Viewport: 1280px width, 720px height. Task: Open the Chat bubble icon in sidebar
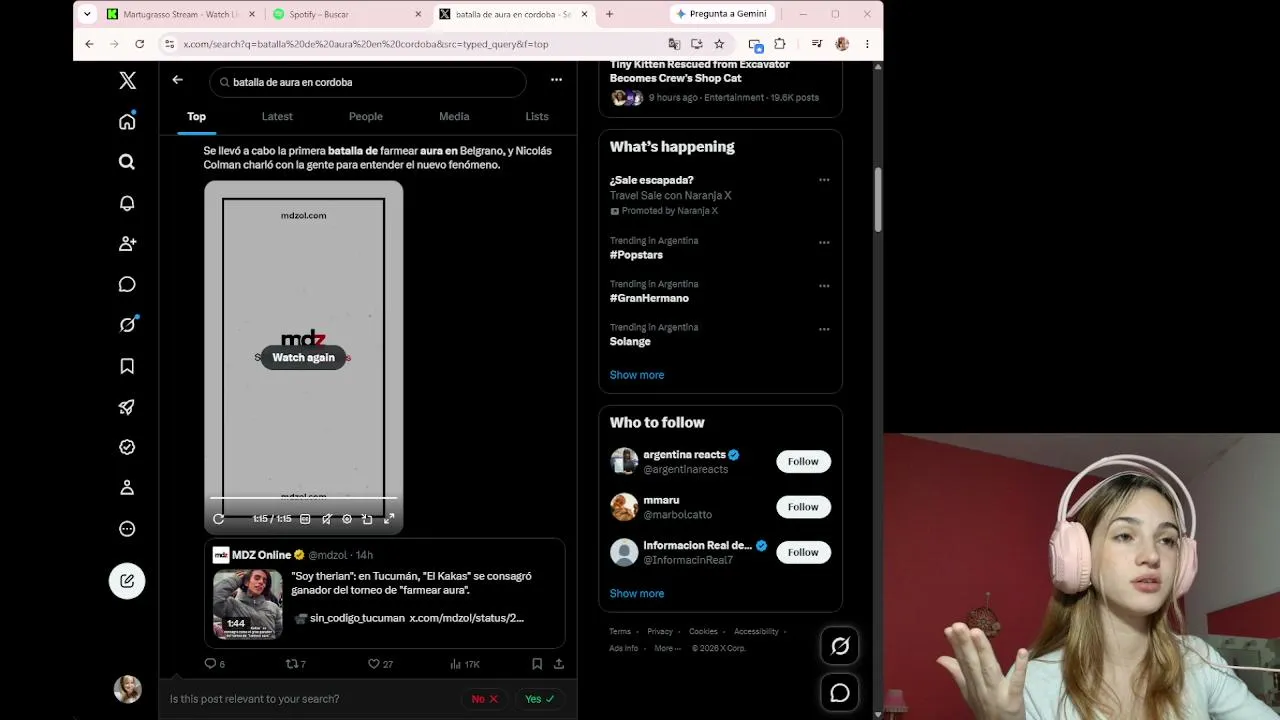tap(127, 284)
